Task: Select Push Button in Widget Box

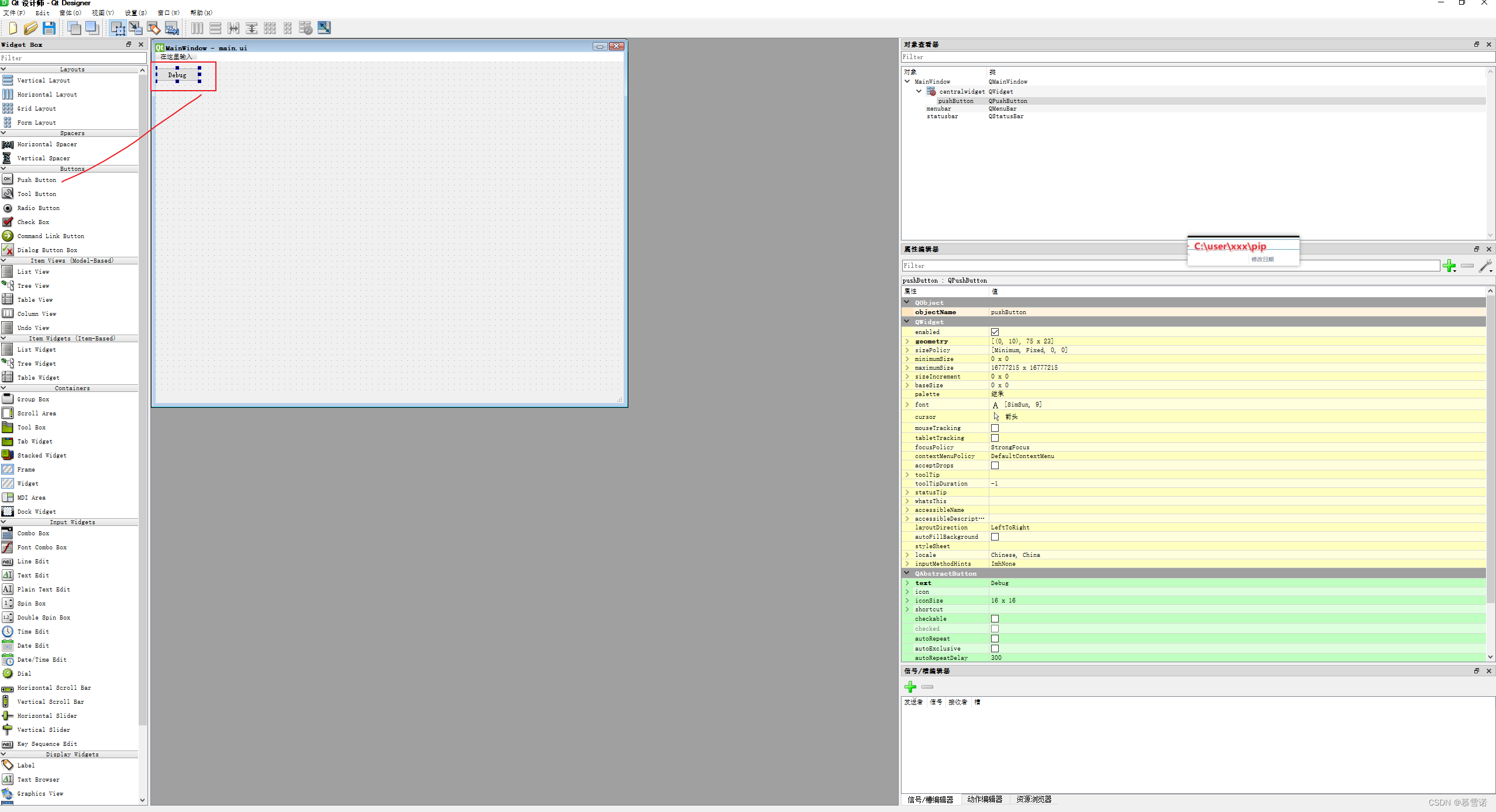Action: 36,180
